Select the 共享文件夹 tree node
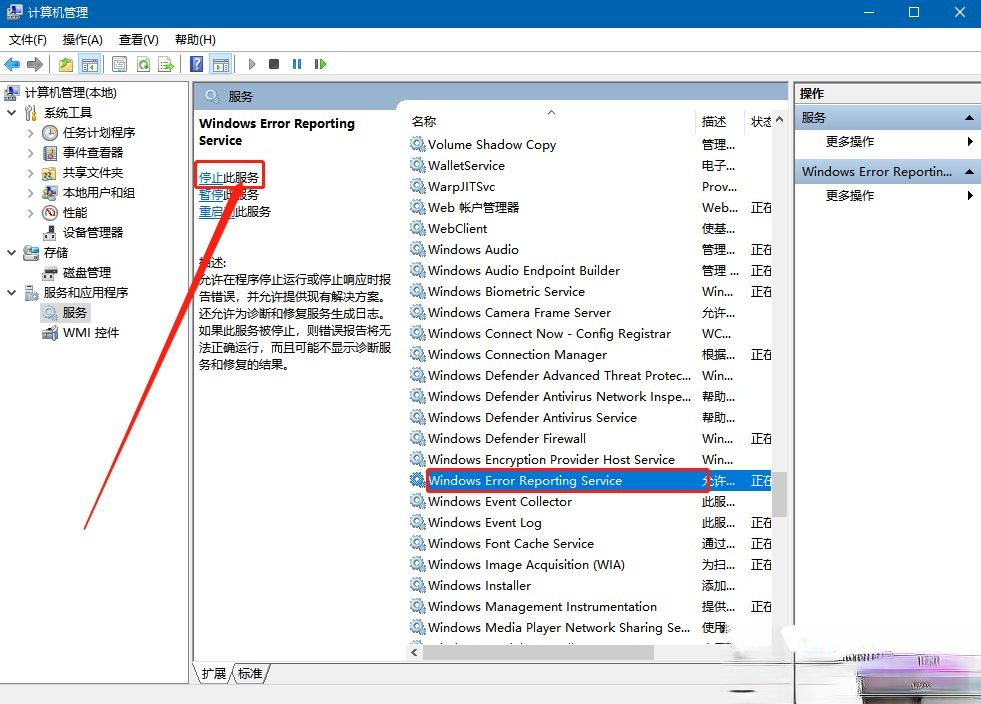981x704 pixels. coord(93,173)
